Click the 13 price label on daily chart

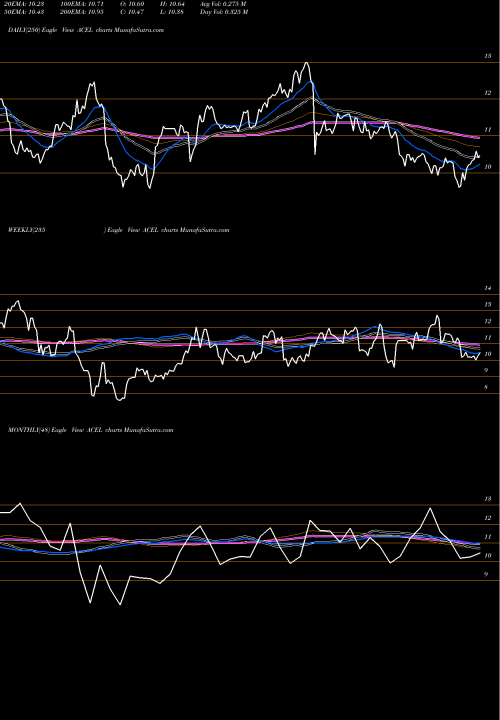coord(488,56)
